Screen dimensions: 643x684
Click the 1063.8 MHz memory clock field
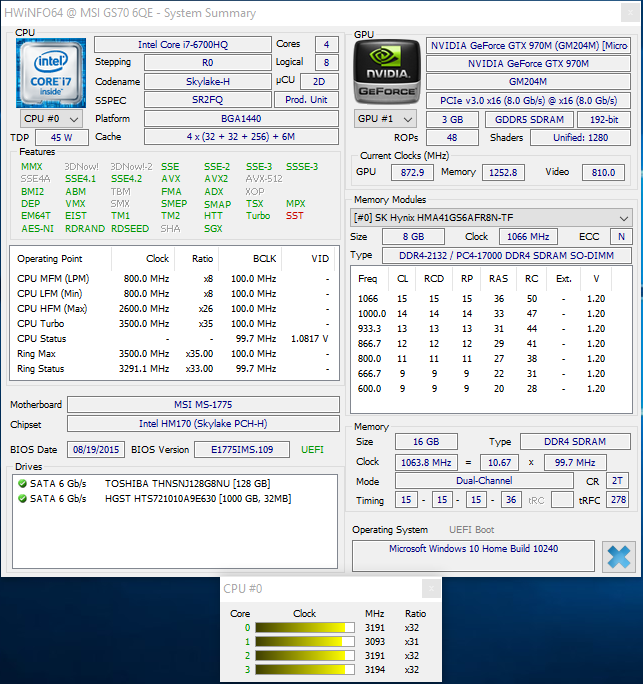426,462
